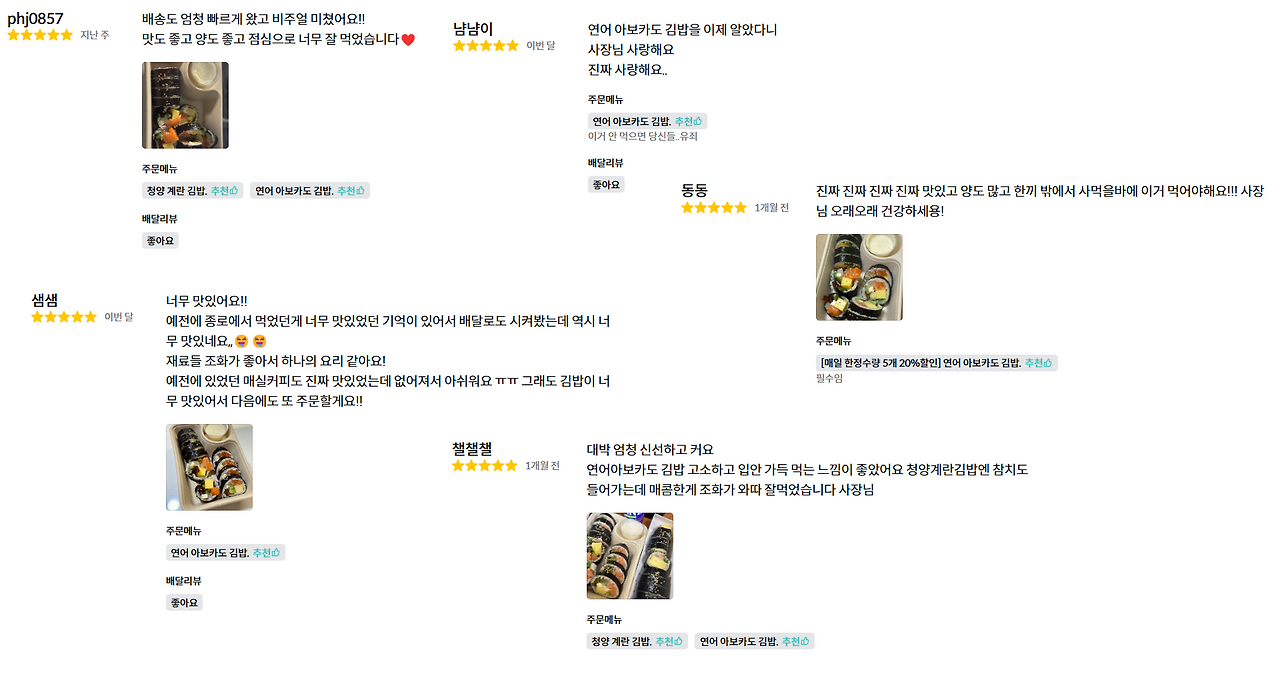
Task: Click a star in phj0857's five-star rating
Action: [40, 34]
